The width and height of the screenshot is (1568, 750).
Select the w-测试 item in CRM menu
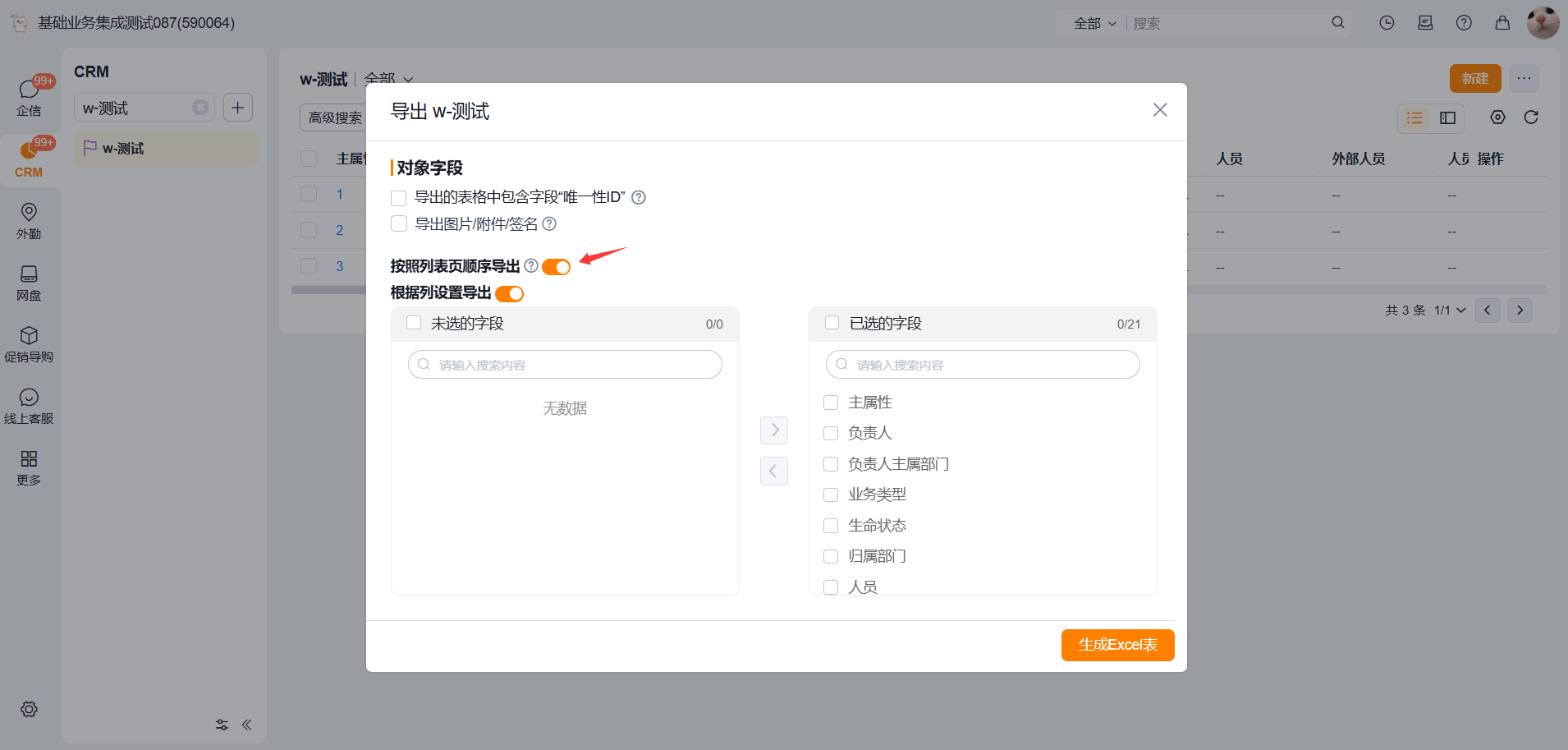click(x=166, y=148)
